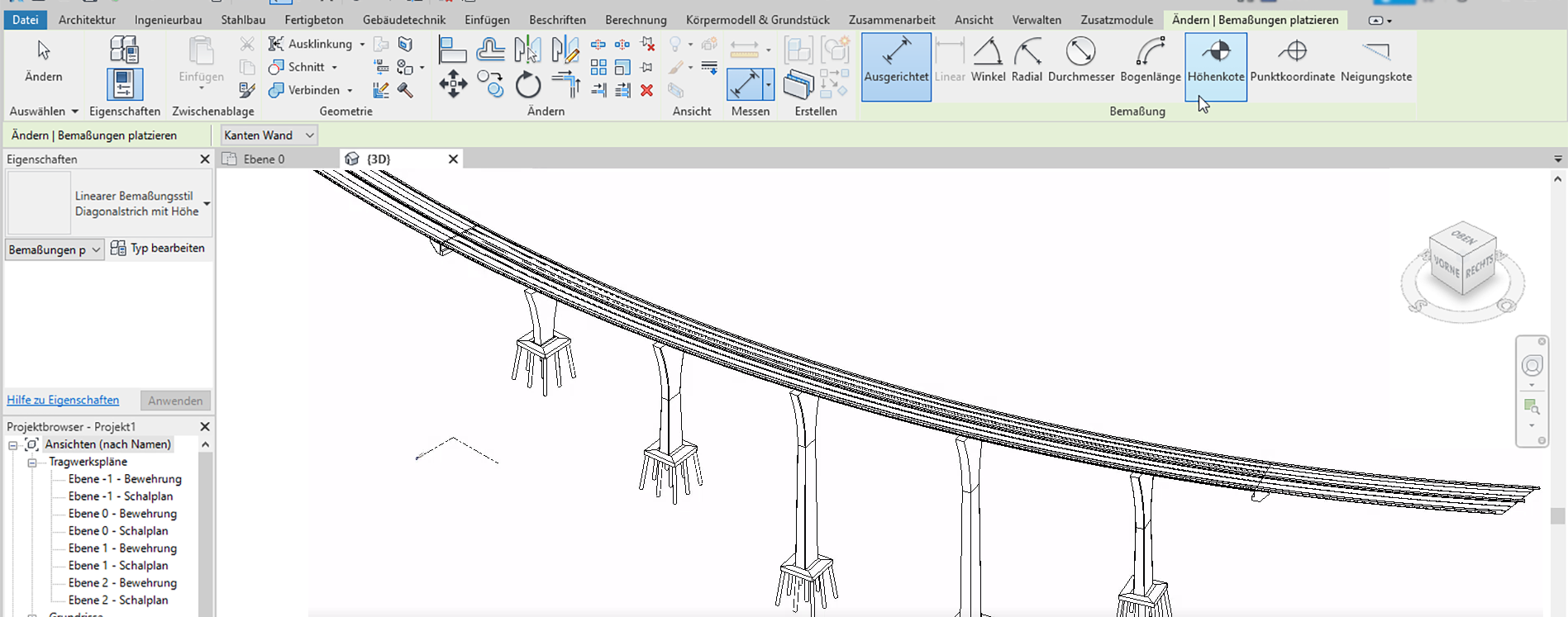
Task: Click the navigation bar zoom region icon
Action: tap(1532, 407)
